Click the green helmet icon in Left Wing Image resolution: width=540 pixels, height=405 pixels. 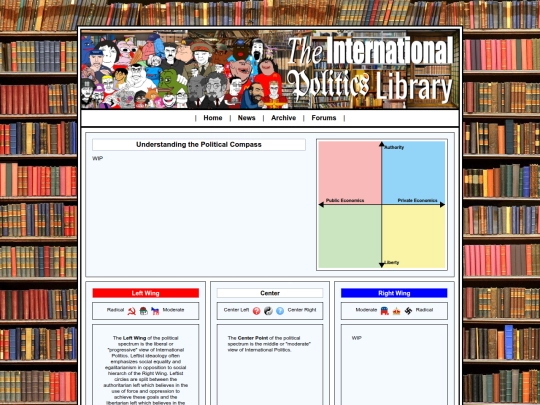pos(143,311)
